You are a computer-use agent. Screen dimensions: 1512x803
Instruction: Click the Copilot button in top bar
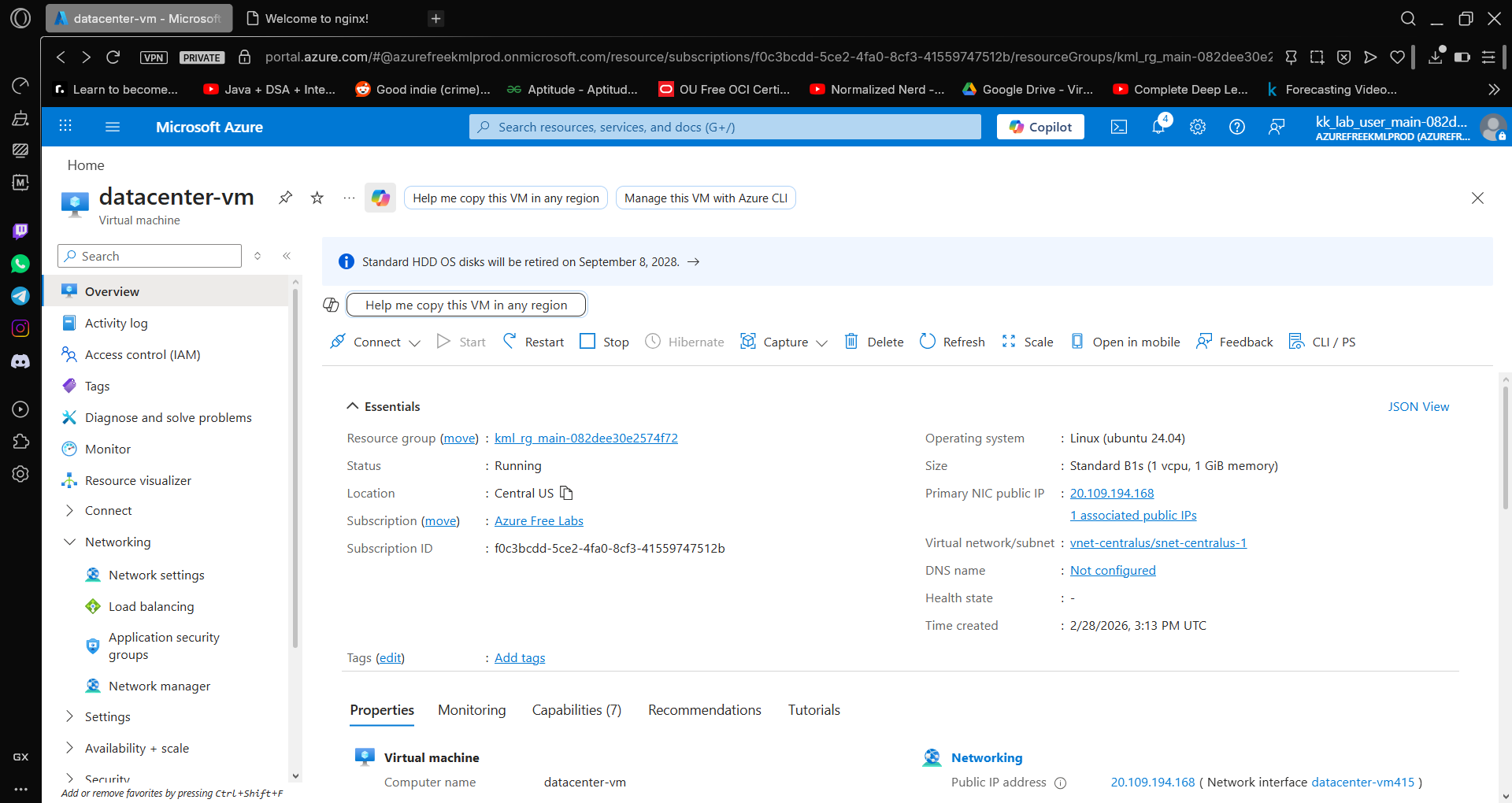[1040, 127]
